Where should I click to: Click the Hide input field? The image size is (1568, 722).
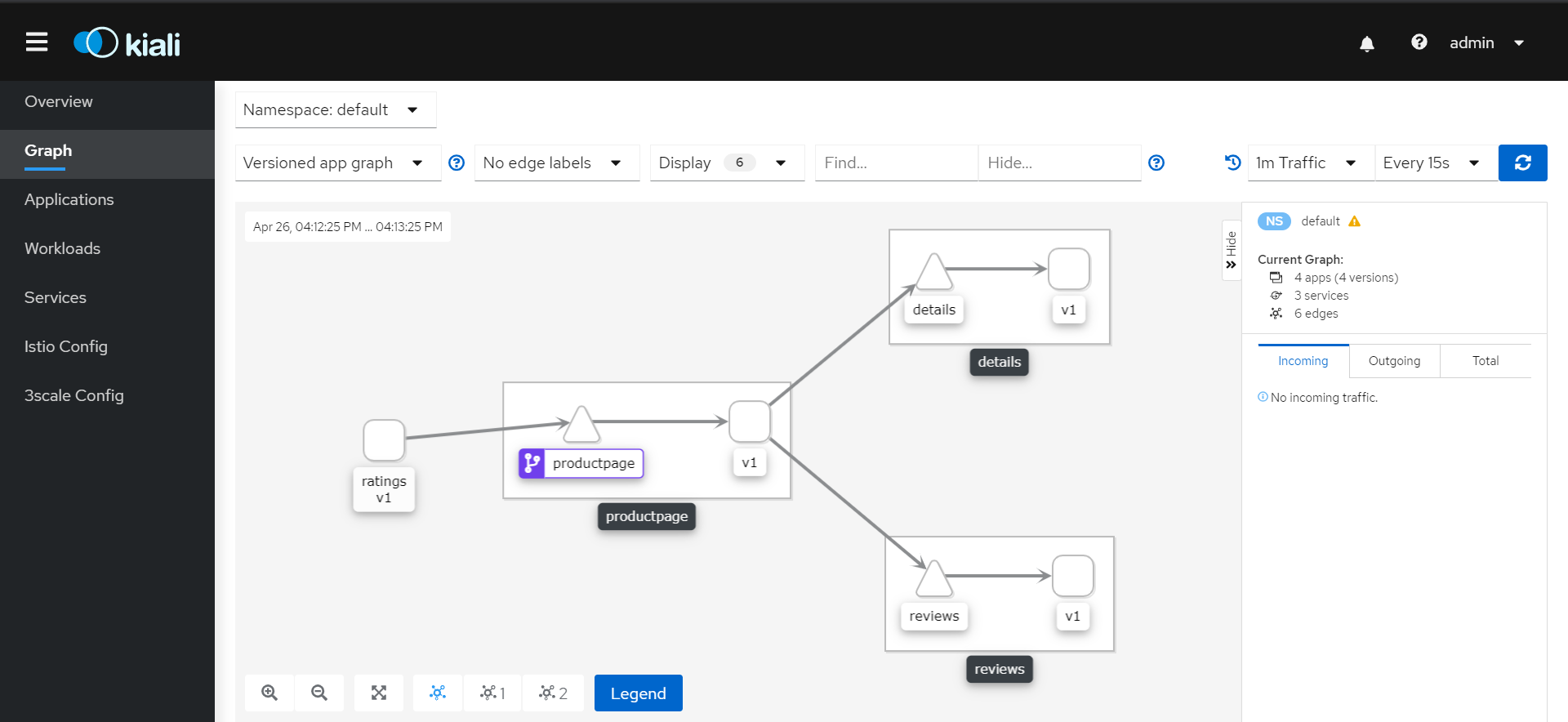pos(1059,163)
